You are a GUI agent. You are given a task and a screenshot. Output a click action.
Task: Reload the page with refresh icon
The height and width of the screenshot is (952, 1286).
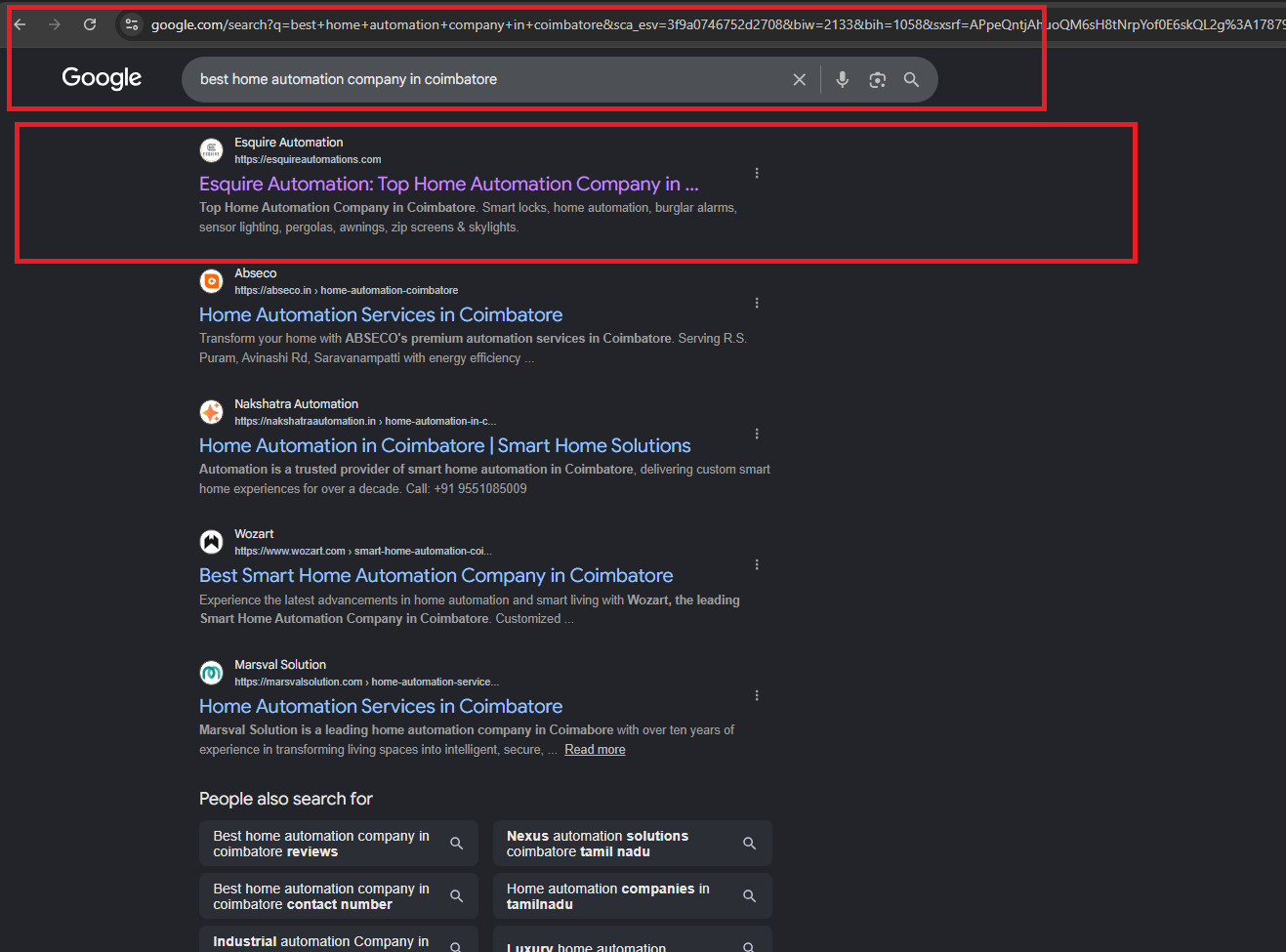point(90,24)
